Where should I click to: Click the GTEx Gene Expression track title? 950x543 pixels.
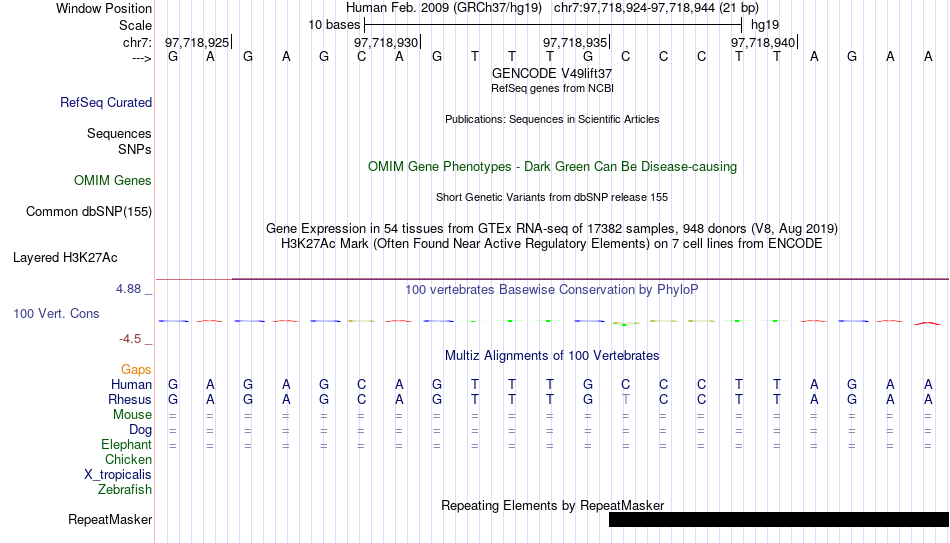pyautogui.click(x=552, y=228)
